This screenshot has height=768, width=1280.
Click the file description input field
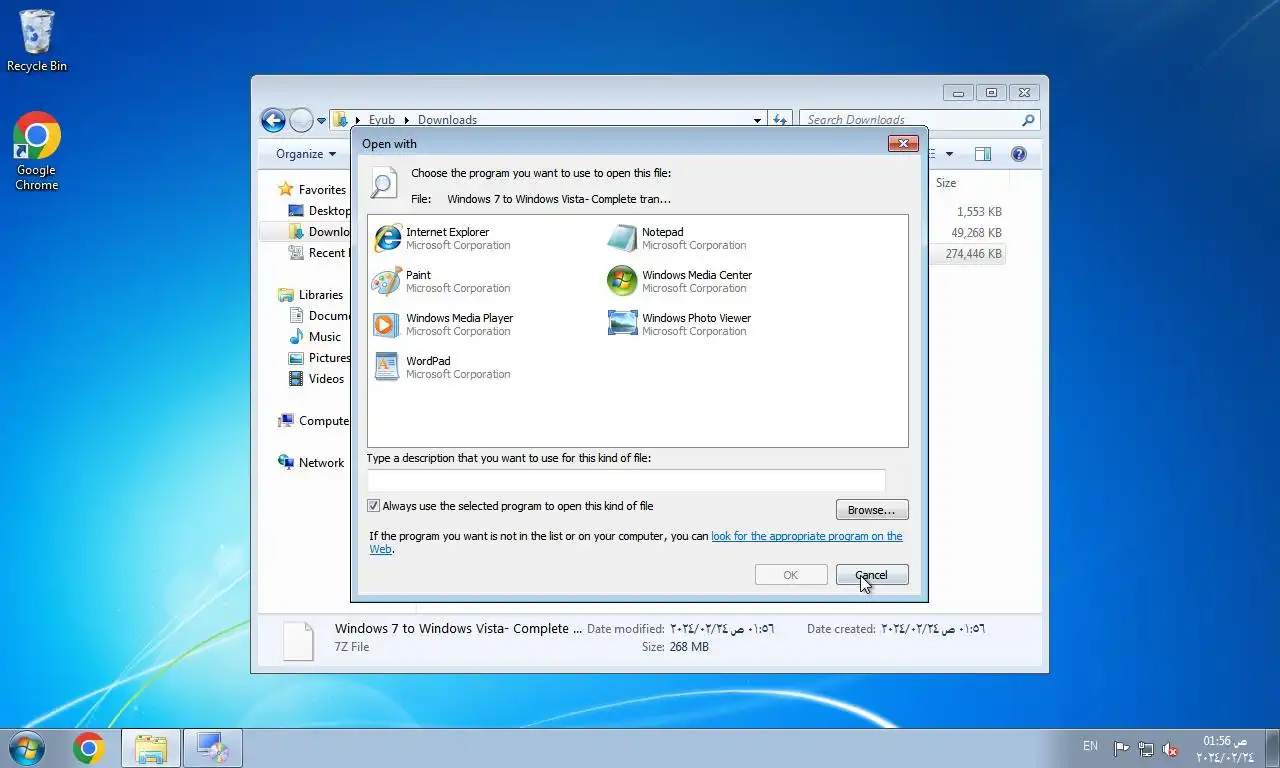click(626, 481)
